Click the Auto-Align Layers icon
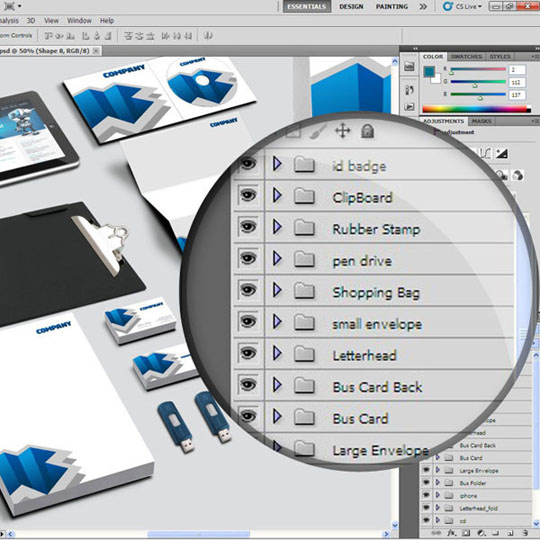The image size is (540, 540). [208, 36]
